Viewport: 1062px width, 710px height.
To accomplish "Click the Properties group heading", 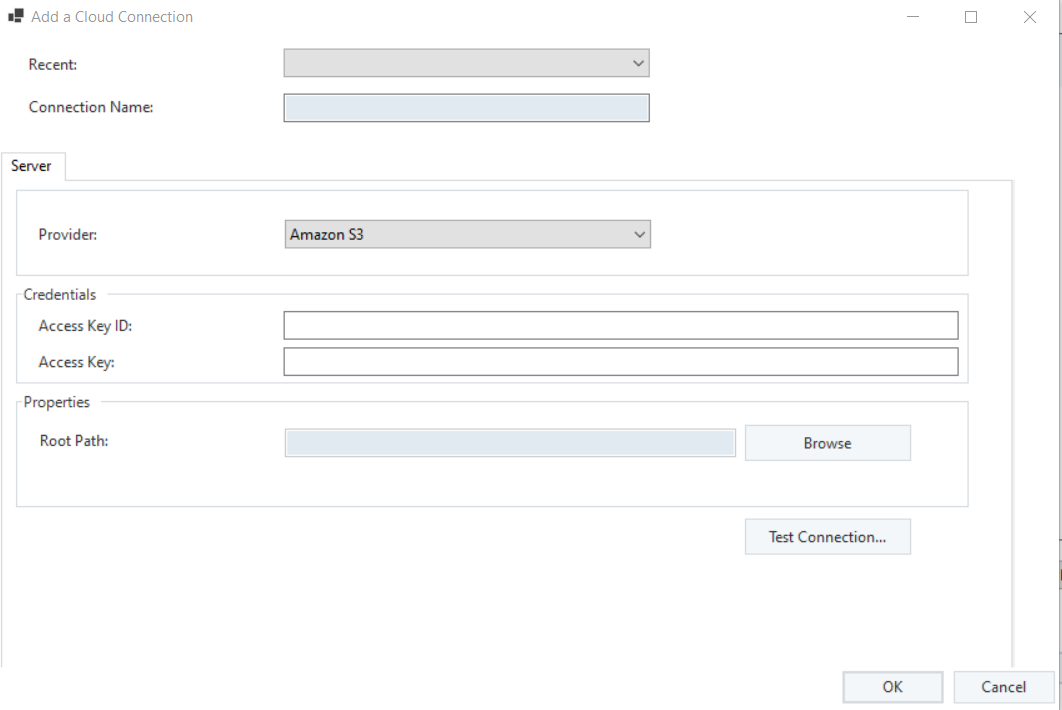I will [57, 402].
